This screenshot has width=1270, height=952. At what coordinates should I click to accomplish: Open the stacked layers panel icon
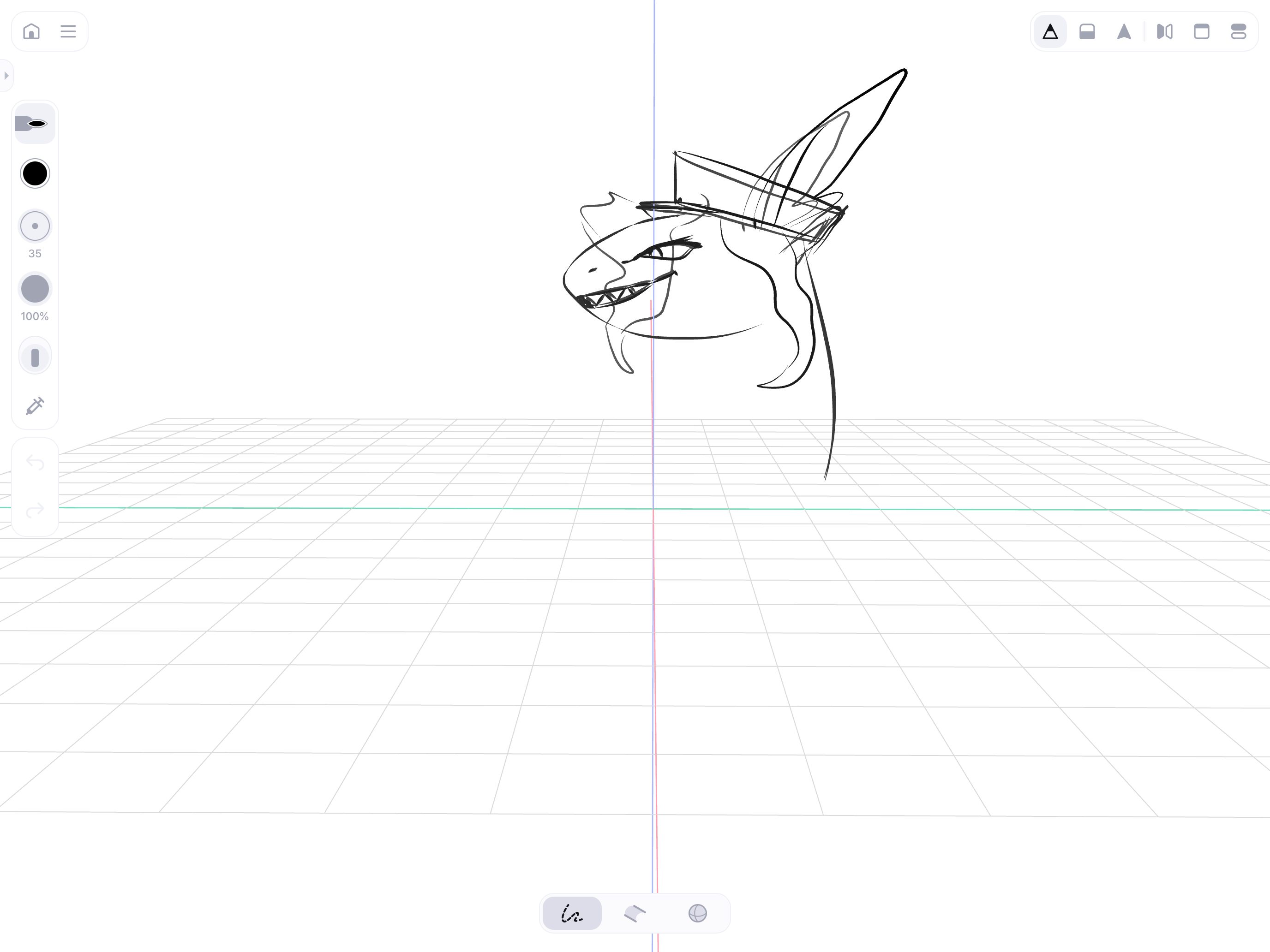coord(1239,31)
